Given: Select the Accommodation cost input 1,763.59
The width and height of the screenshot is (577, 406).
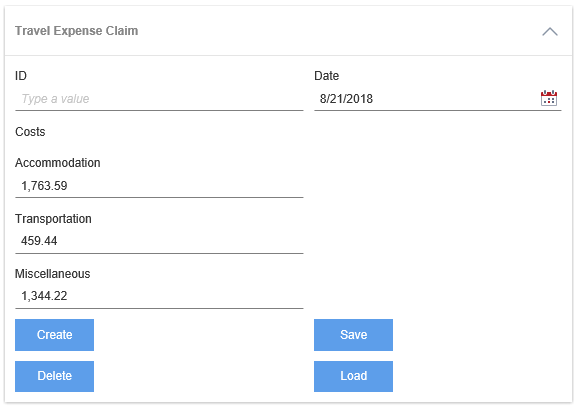Looking at the screenshot, I should coord(159,186).
